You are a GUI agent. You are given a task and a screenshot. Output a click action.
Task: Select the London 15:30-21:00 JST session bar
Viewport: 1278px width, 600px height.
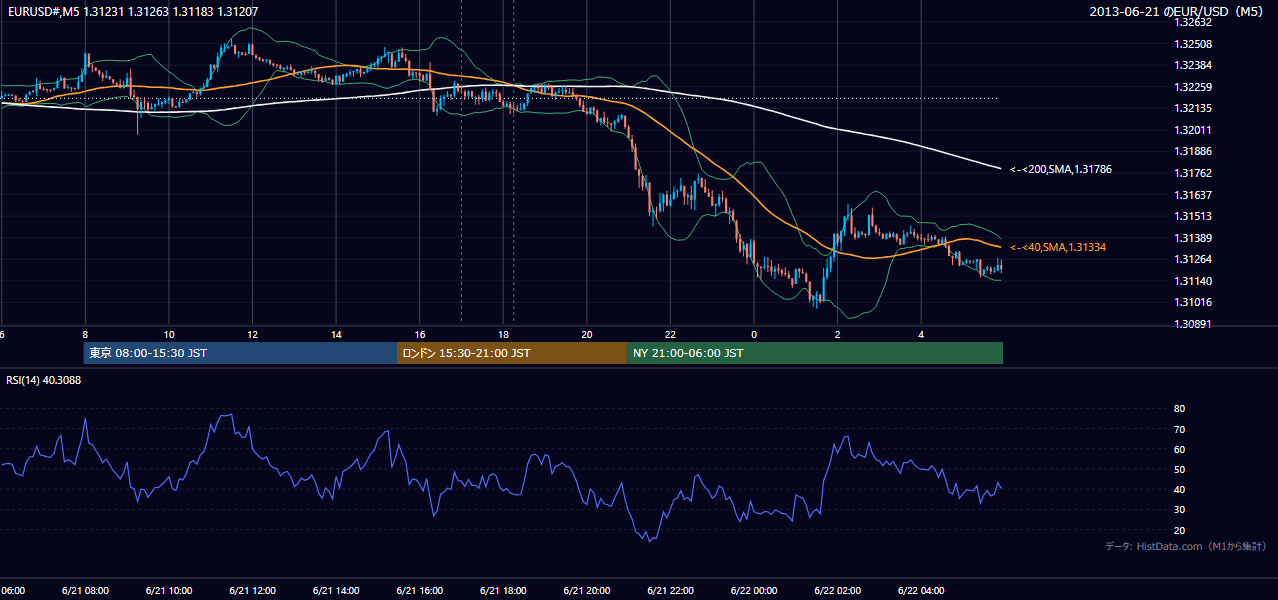coord(512,353)
